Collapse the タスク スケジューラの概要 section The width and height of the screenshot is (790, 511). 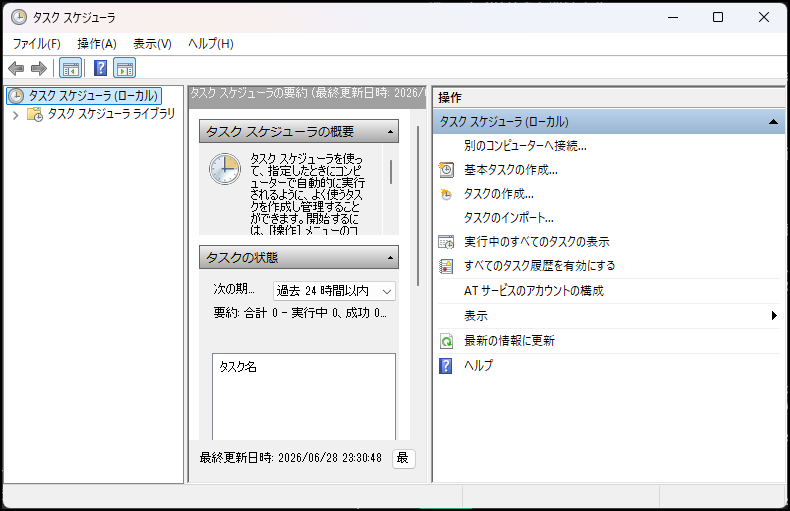pyautogui.click(x=390, y=132)
